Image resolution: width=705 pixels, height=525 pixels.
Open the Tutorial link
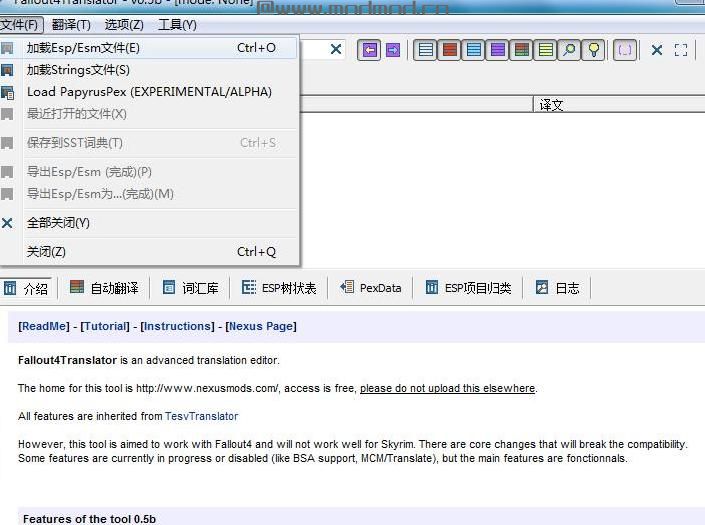click(x=105, y=326)
